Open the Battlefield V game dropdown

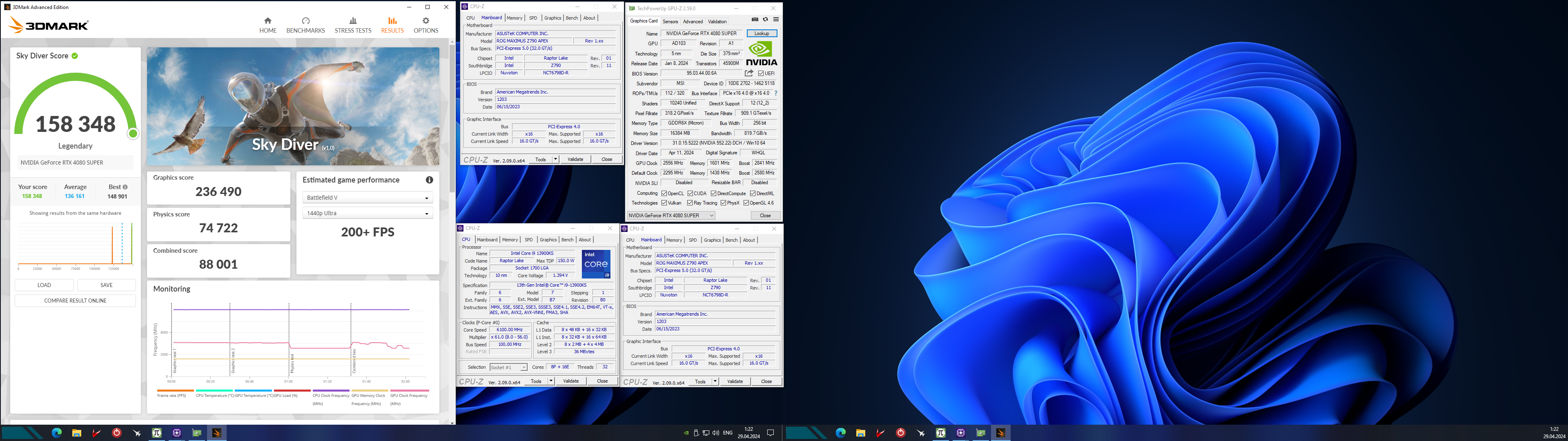(367, 197)
